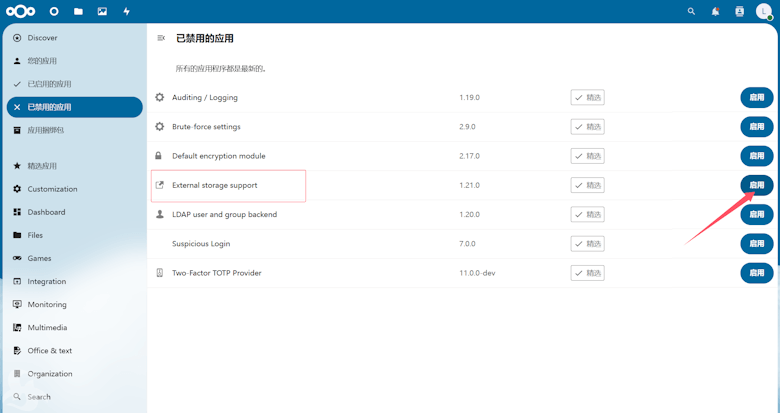Enable the Auditing / Logging app
This screenshot has width=780, height=413.
pos(756,98)
